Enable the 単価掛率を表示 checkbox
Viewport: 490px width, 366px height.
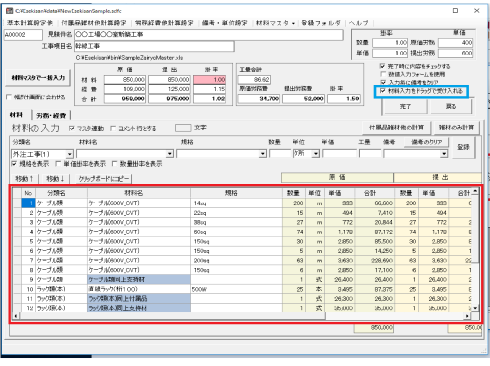click(58, 164)
